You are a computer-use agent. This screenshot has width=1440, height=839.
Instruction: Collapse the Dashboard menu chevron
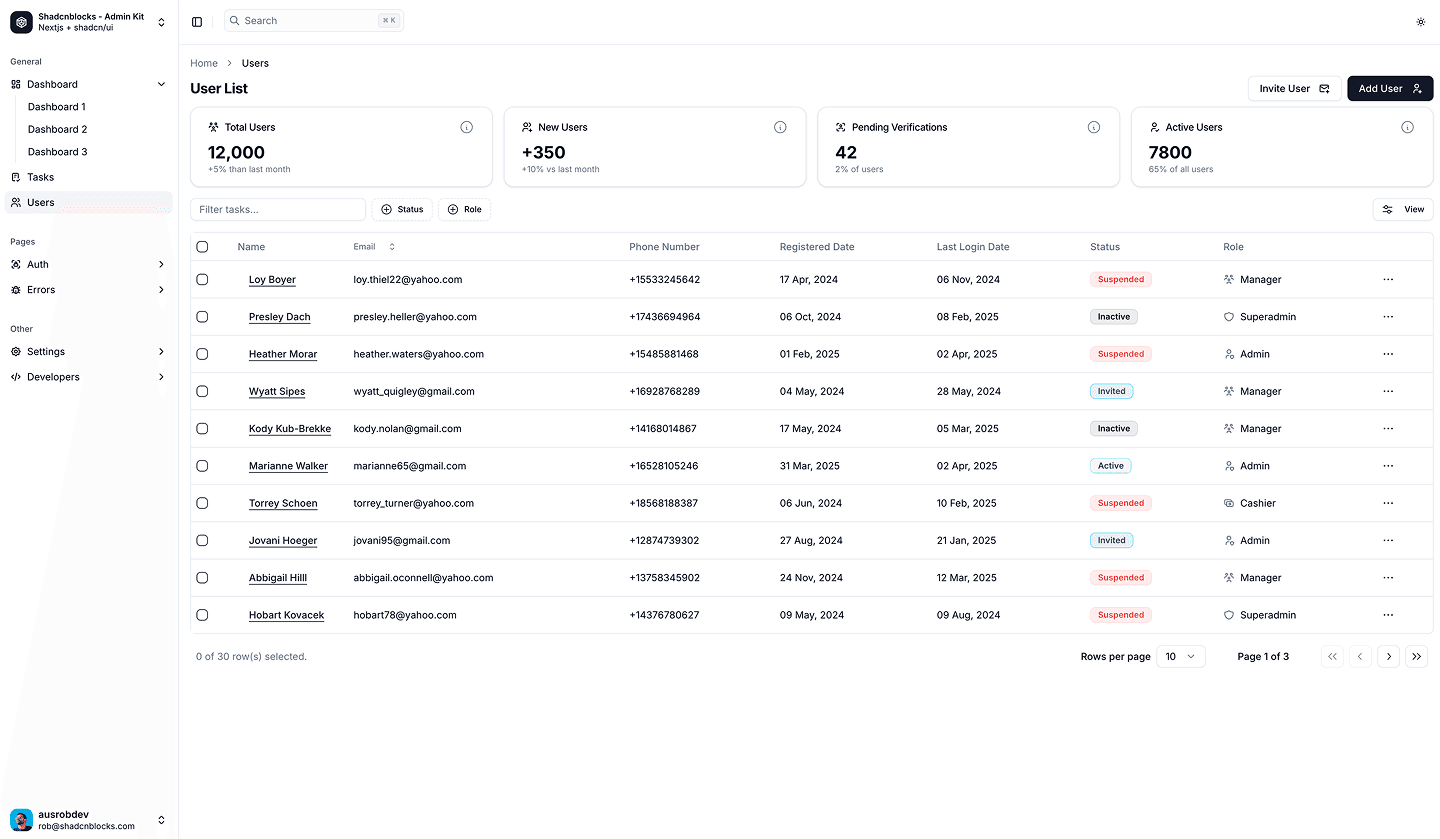[x=161, y=84]
